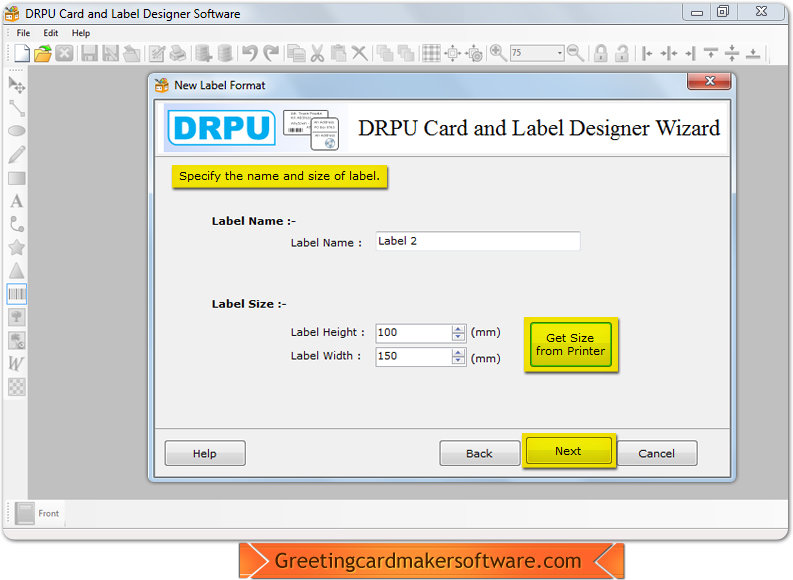Click the Zoom In magnifier icon

click(x=498, y=53)
